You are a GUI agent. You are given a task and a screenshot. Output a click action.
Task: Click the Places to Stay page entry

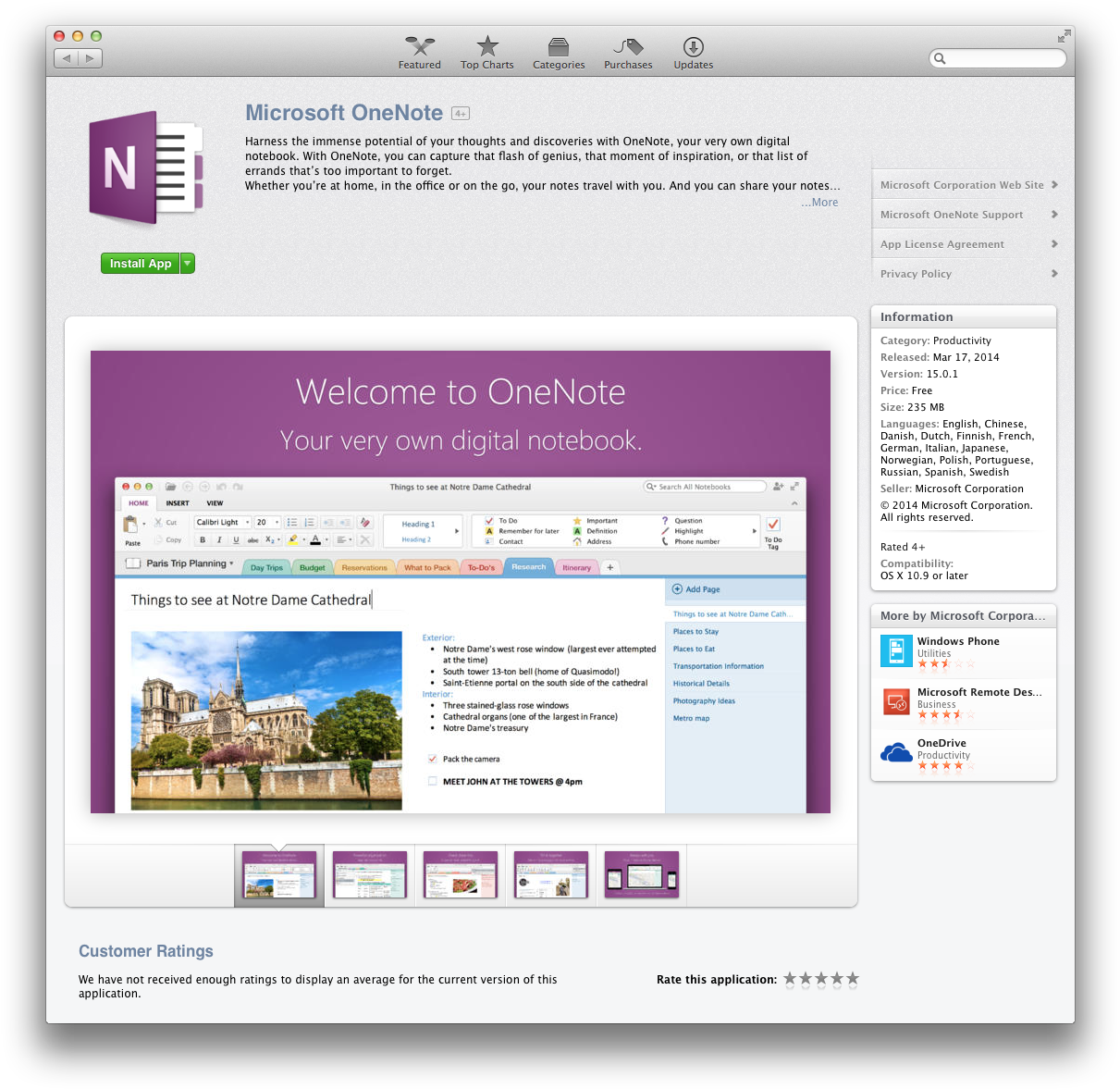click(x=695, y=632)
